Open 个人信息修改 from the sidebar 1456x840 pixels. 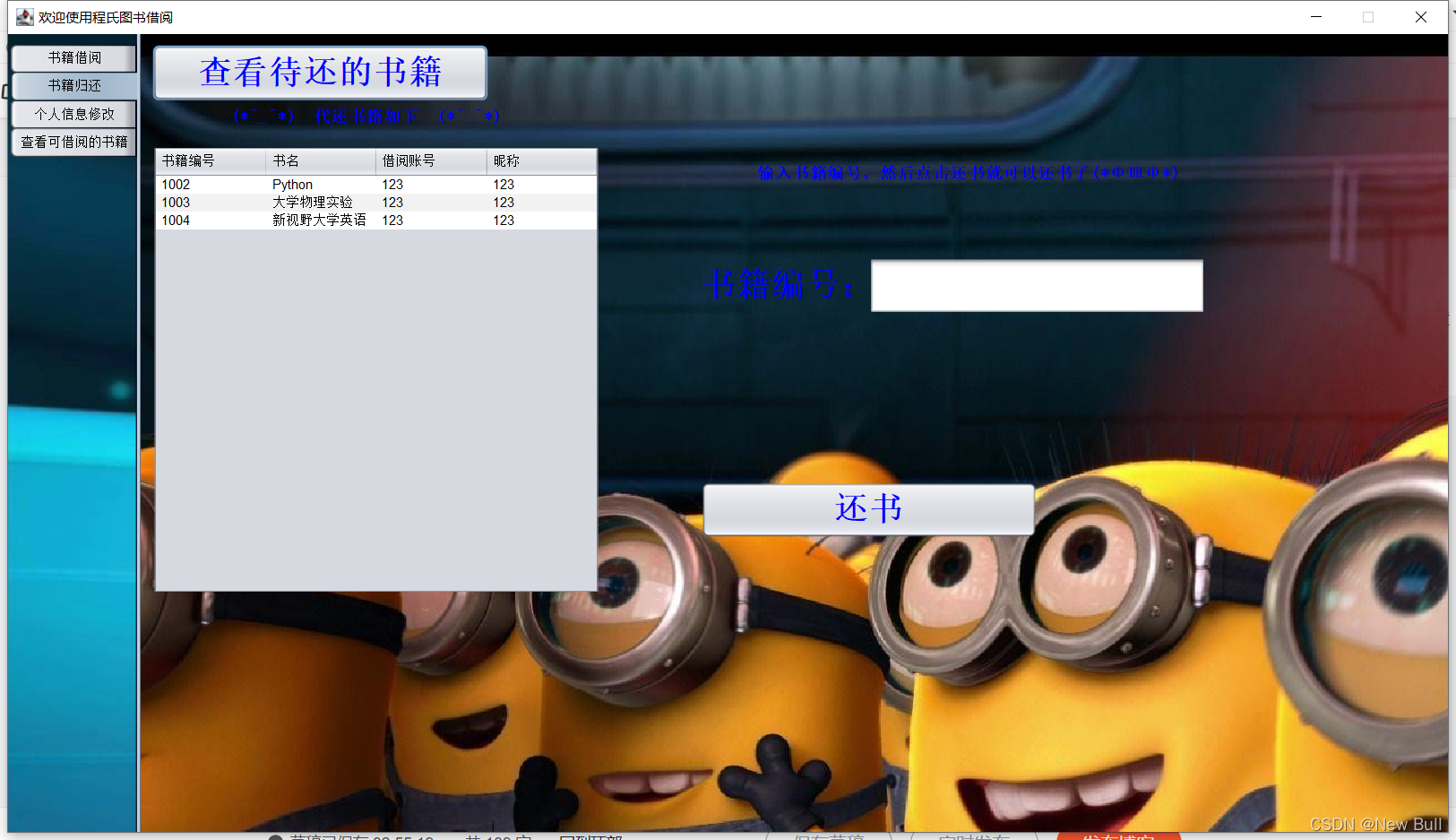[x=74, y=114]
